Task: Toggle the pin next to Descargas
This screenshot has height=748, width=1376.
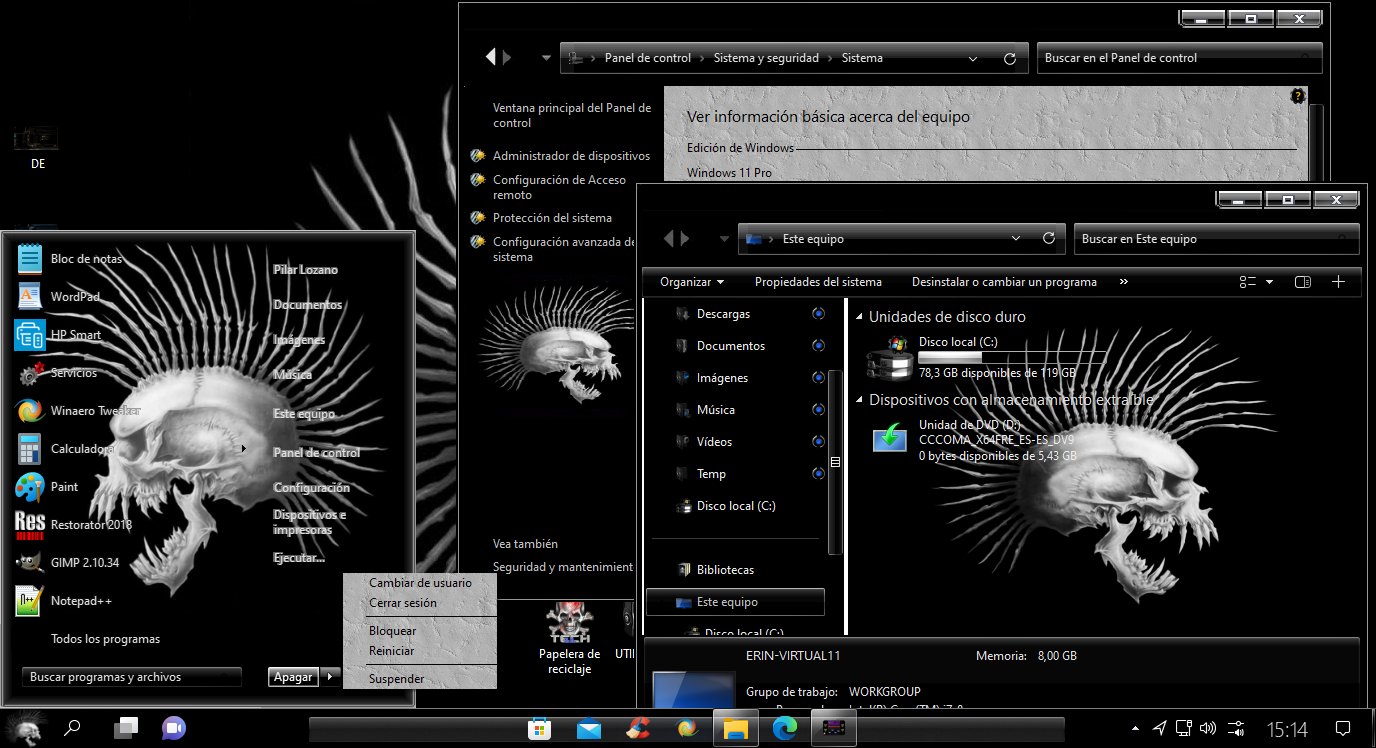Action: [818, 313]
